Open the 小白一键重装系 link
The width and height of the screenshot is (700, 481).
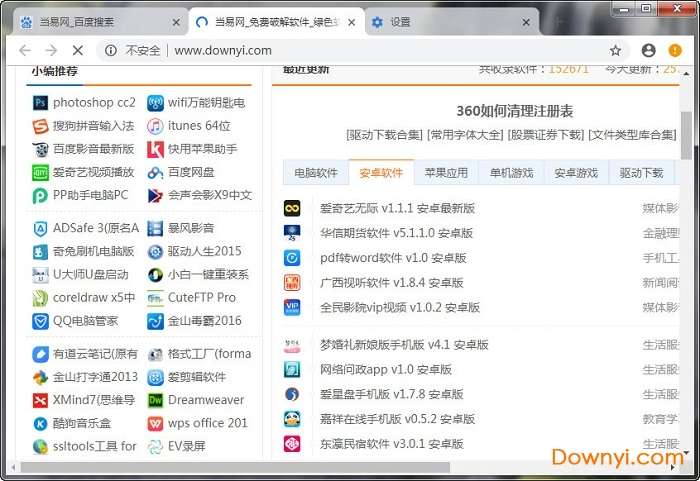[208, 275]
